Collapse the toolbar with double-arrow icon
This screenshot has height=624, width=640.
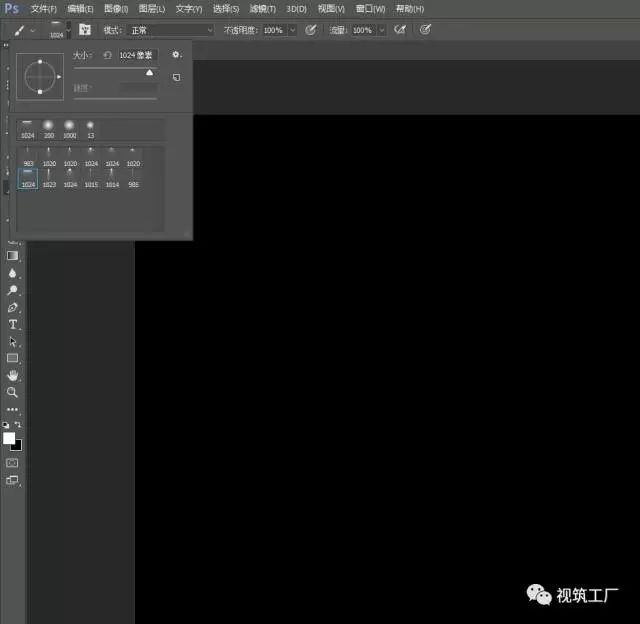coord(6,45)
